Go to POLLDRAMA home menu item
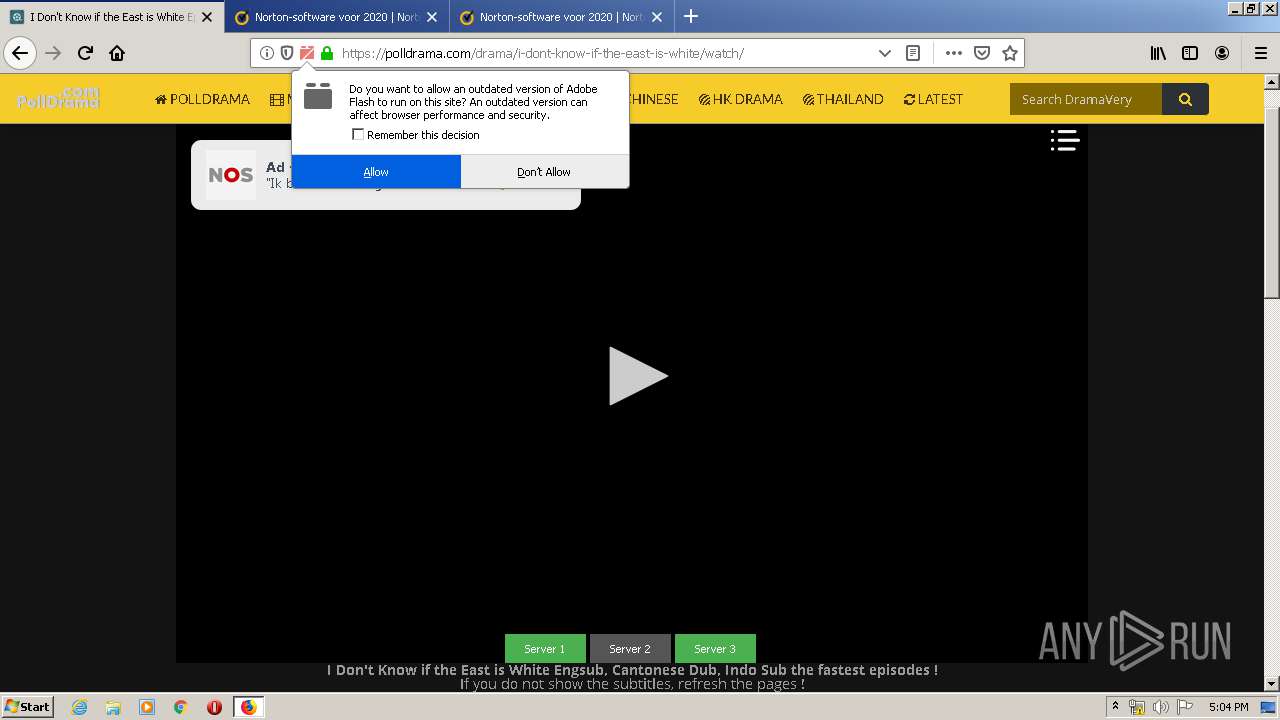The width and height of the screenshot is (1280, 720). tap(202, 99)
